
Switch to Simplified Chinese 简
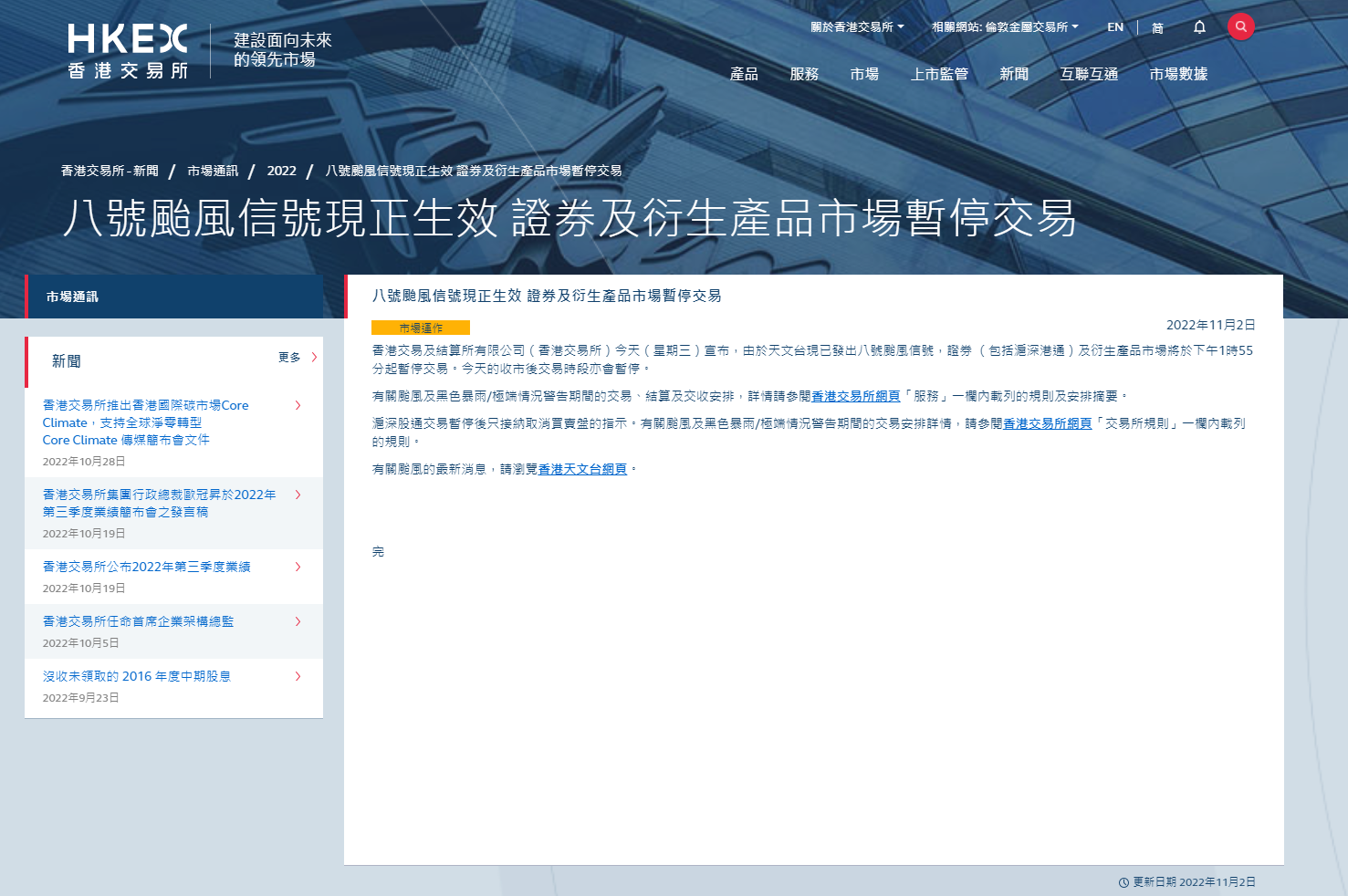[1157, 28]
